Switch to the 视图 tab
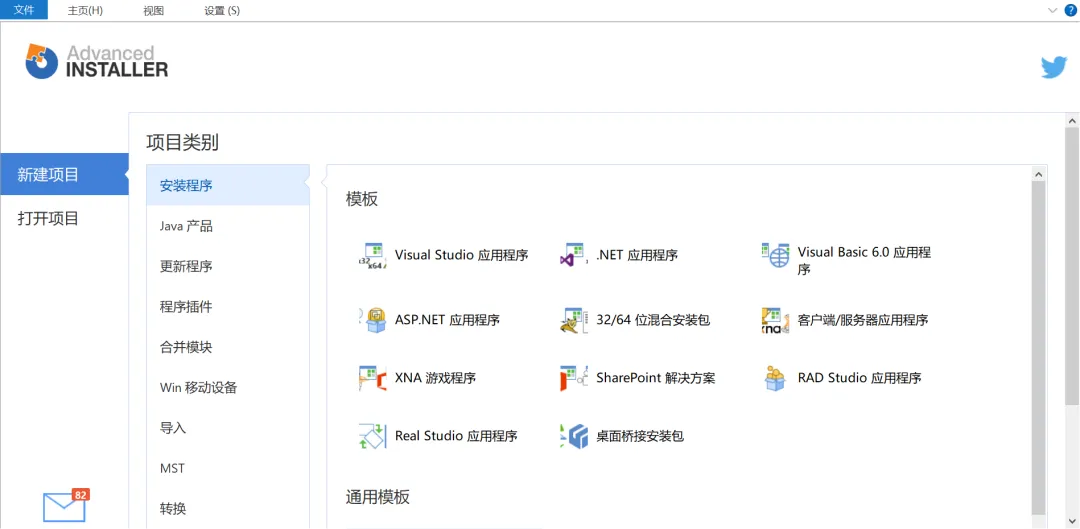This screenshot has width=1080, height=529. [154, 10]
